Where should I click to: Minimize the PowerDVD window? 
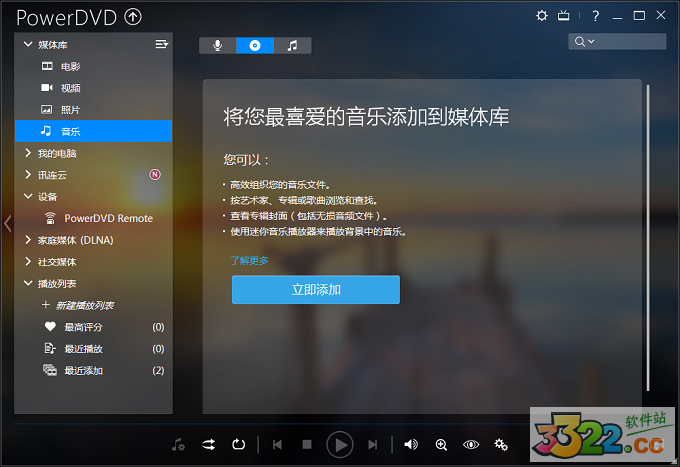[618, 16]
